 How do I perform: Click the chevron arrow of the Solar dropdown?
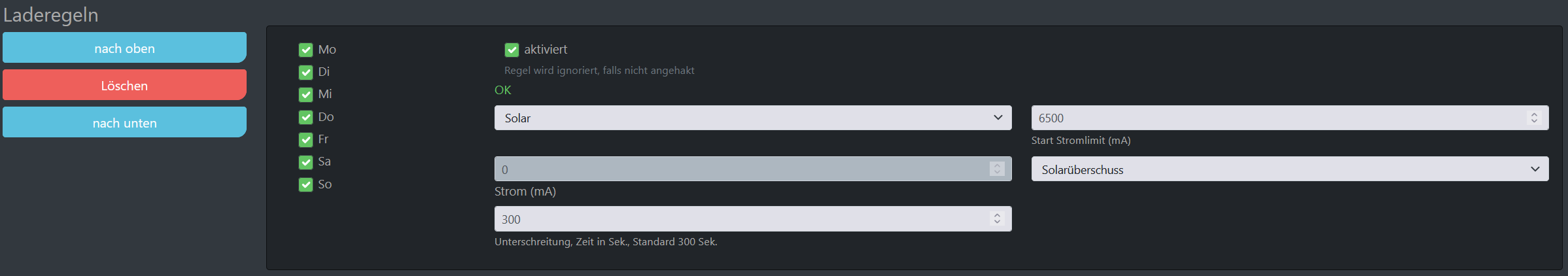[998, 118]
